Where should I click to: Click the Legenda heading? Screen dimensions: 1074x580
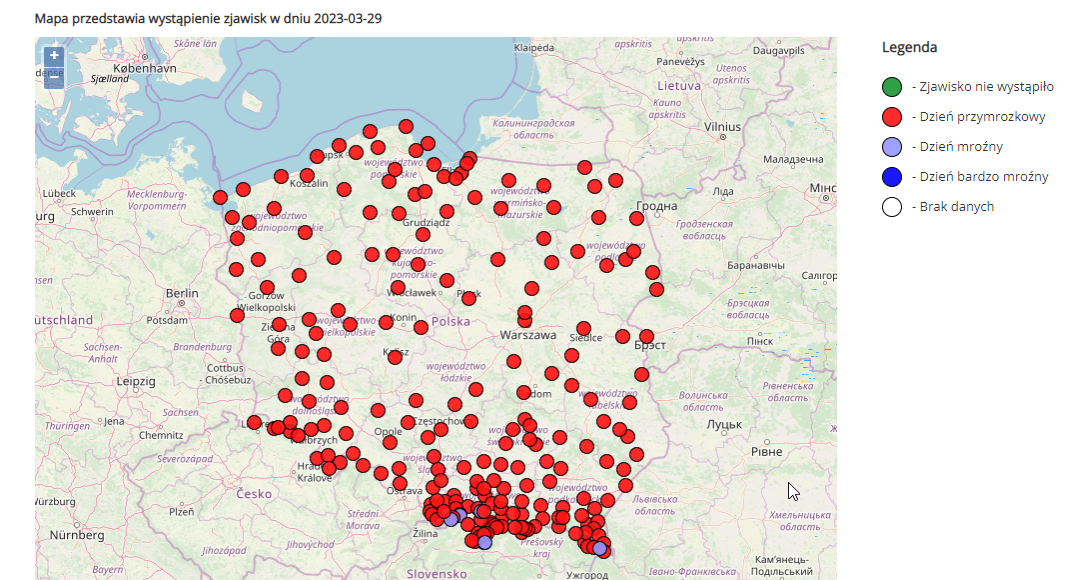909,47
